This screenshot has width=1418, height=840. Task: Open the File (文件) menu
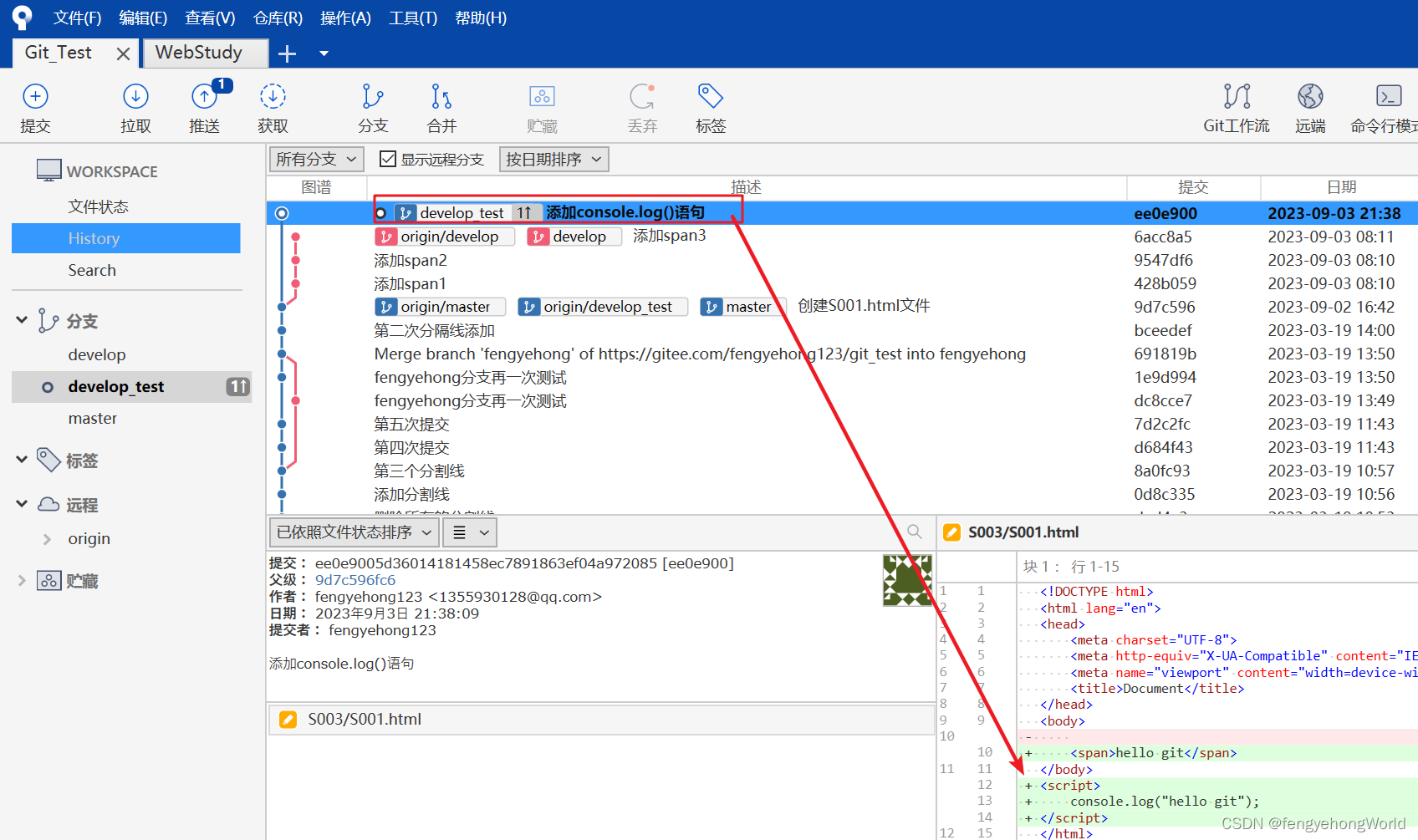77,18
